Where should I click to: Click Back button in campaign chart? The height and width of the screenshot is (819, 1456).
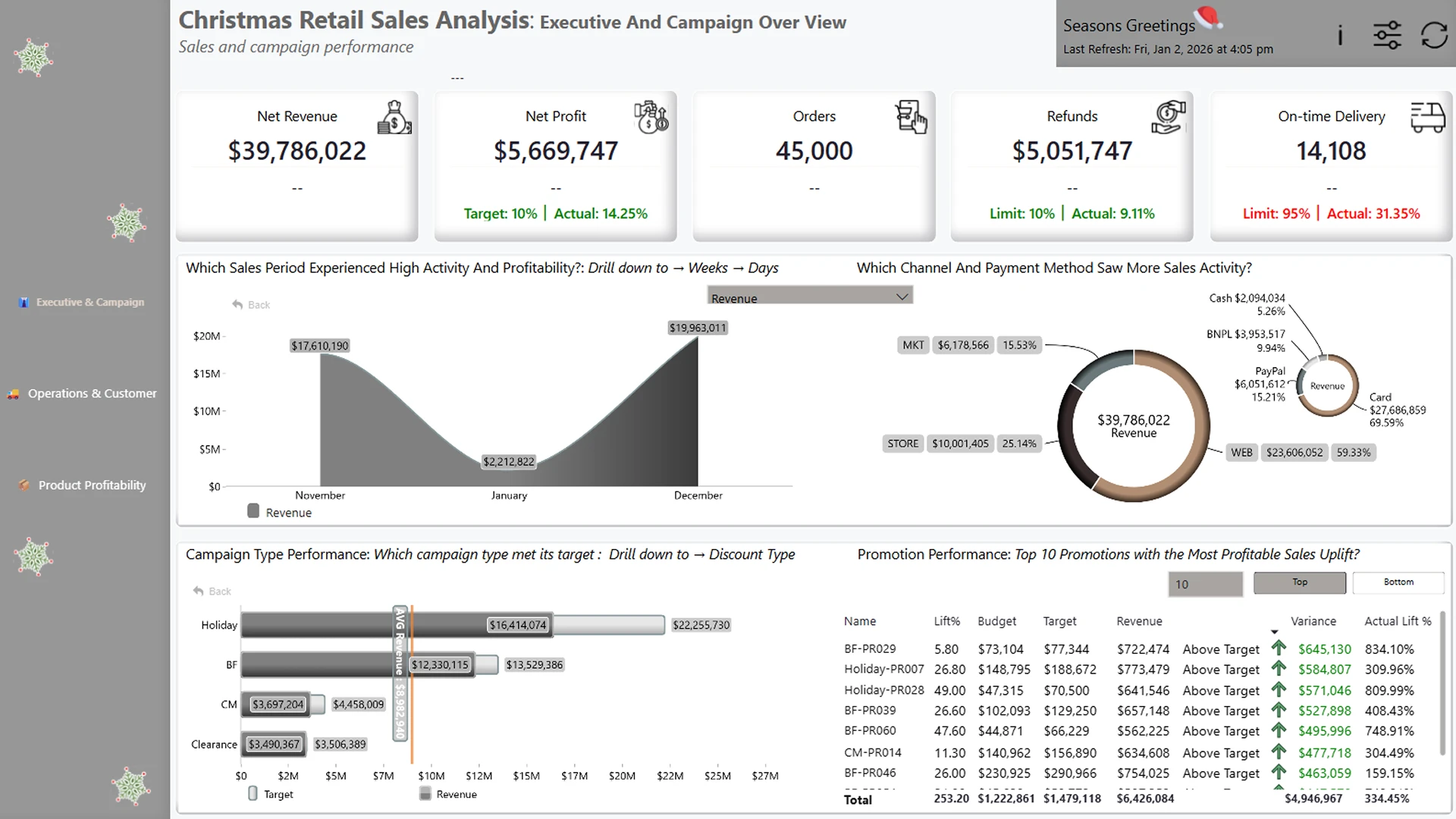click(212, 591)
